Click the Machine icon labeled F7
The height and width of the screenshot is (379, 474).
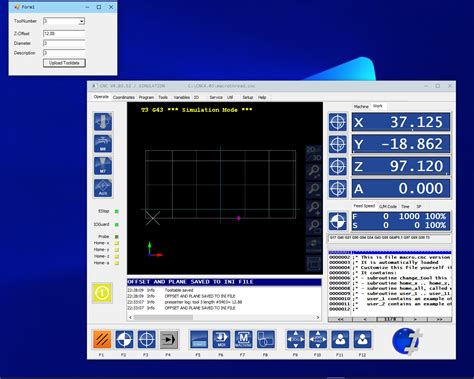pos(244,339)
